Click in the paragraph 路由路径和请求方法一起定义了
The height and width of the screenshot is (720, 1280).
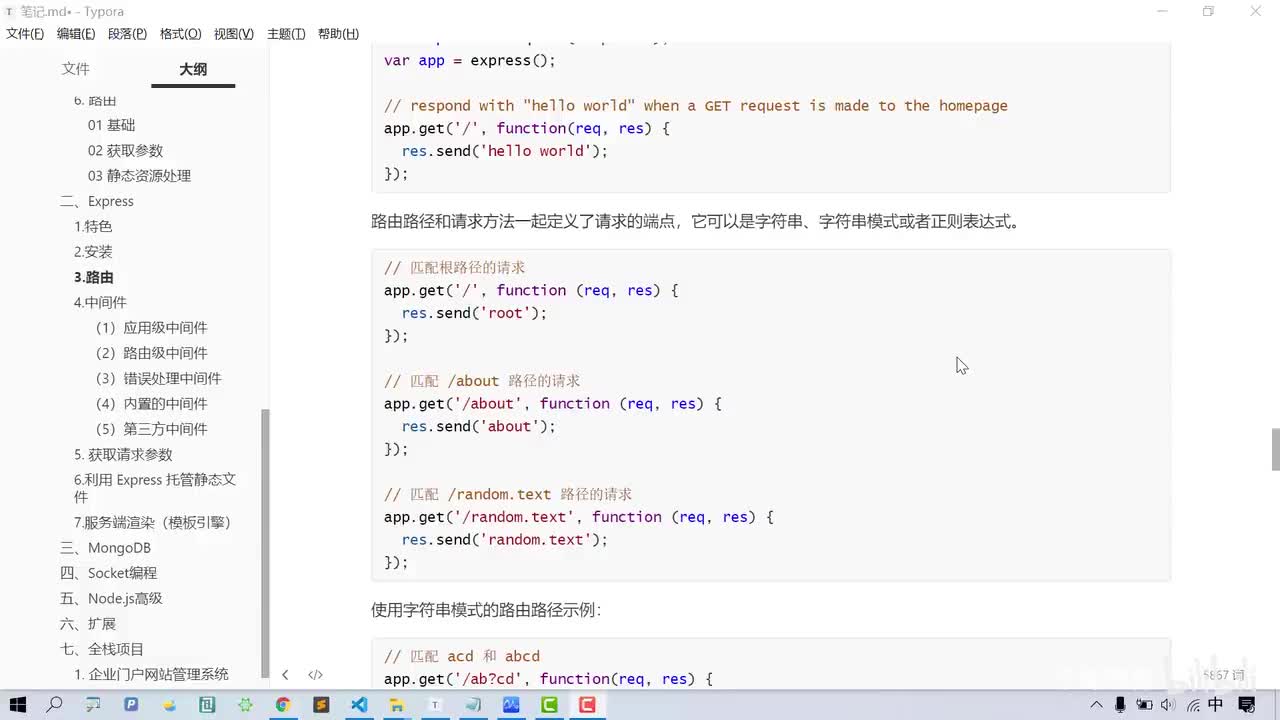click(697, 221)
